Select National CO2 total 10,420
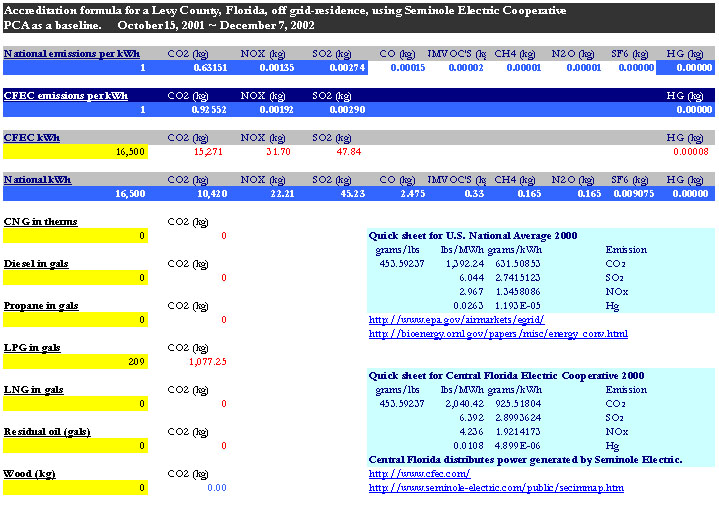Screen dimensions: 719x515 212,194
